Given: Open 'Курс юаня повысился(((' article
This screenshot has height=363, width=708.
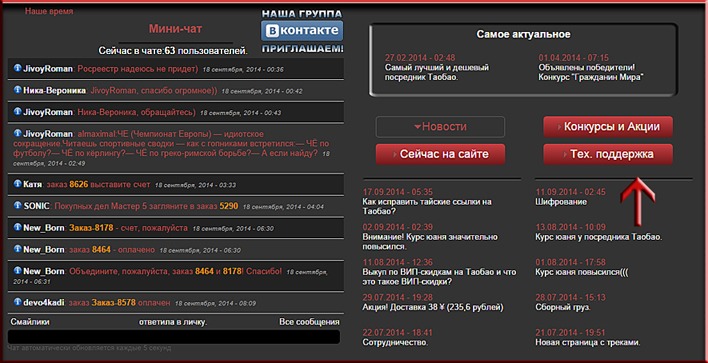Looking at the screenshot, I should [x=582, y=272].
